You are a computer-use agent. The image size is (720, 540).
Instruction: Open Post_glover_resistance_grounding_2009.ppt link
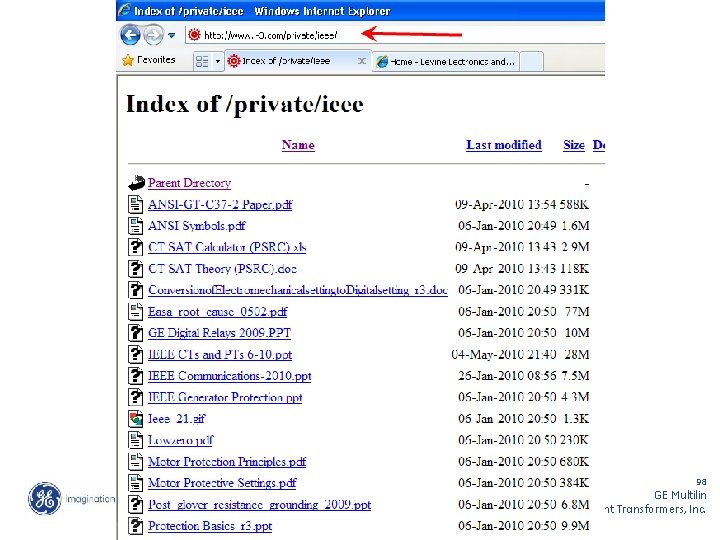[x=259, y=505]
